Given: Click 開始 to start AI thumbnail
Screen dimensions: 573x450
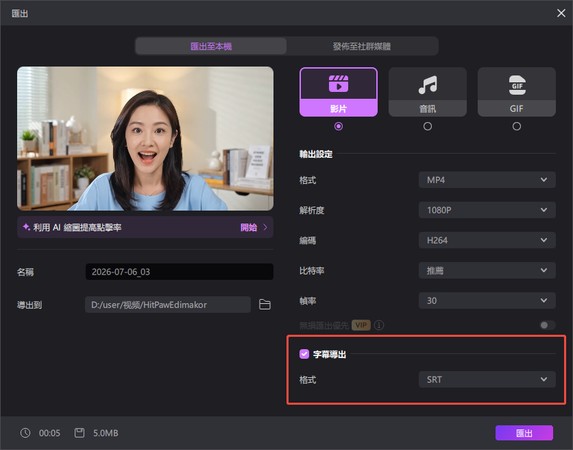Looking at the screenshot, I should (x=248, y=227).
